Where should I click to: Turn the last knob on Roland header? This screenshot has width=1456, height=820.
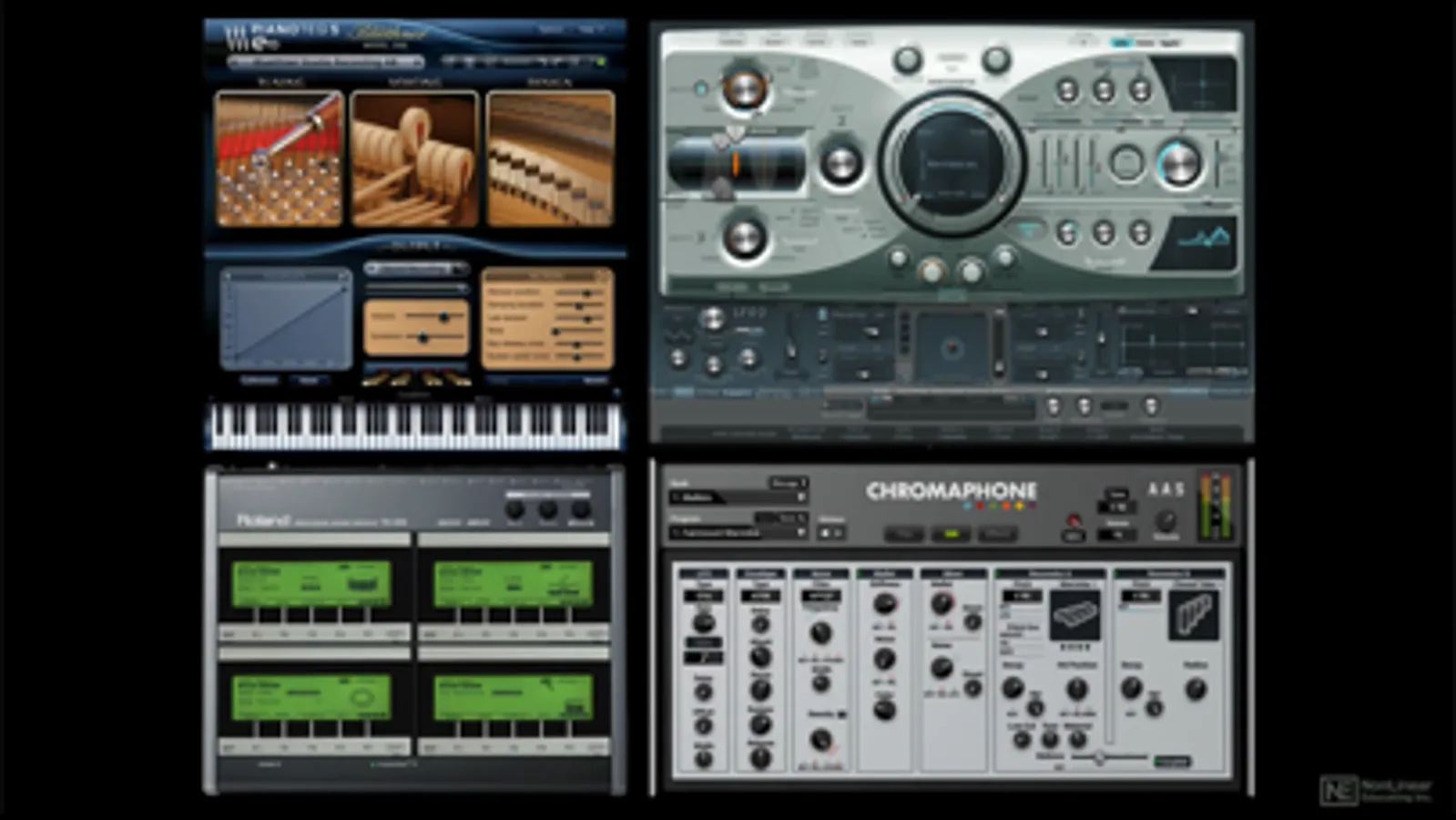[580, 509]
